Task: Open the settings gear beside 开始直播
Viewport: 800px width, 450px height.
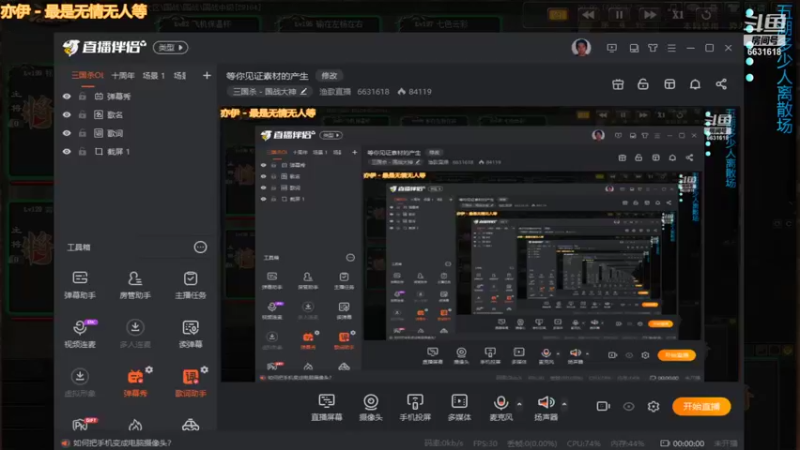Action: click(x=654, y=406)
